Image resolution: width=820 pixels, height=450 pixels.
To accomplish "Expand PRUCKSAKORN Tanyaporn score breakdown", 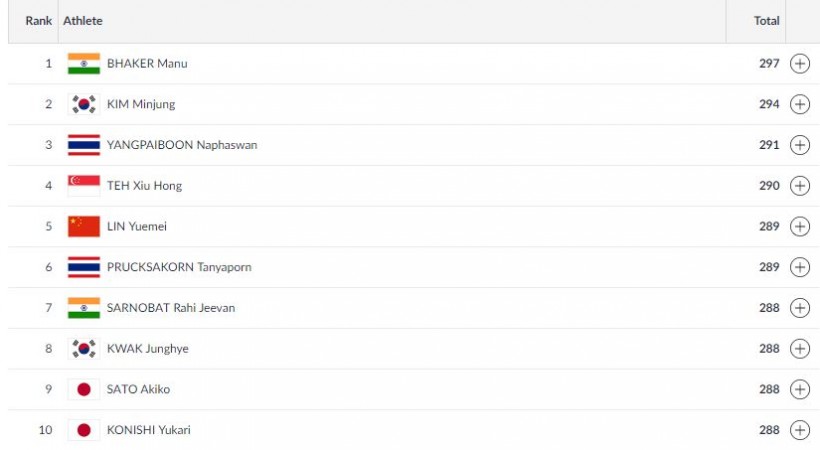I will point(800,267).
